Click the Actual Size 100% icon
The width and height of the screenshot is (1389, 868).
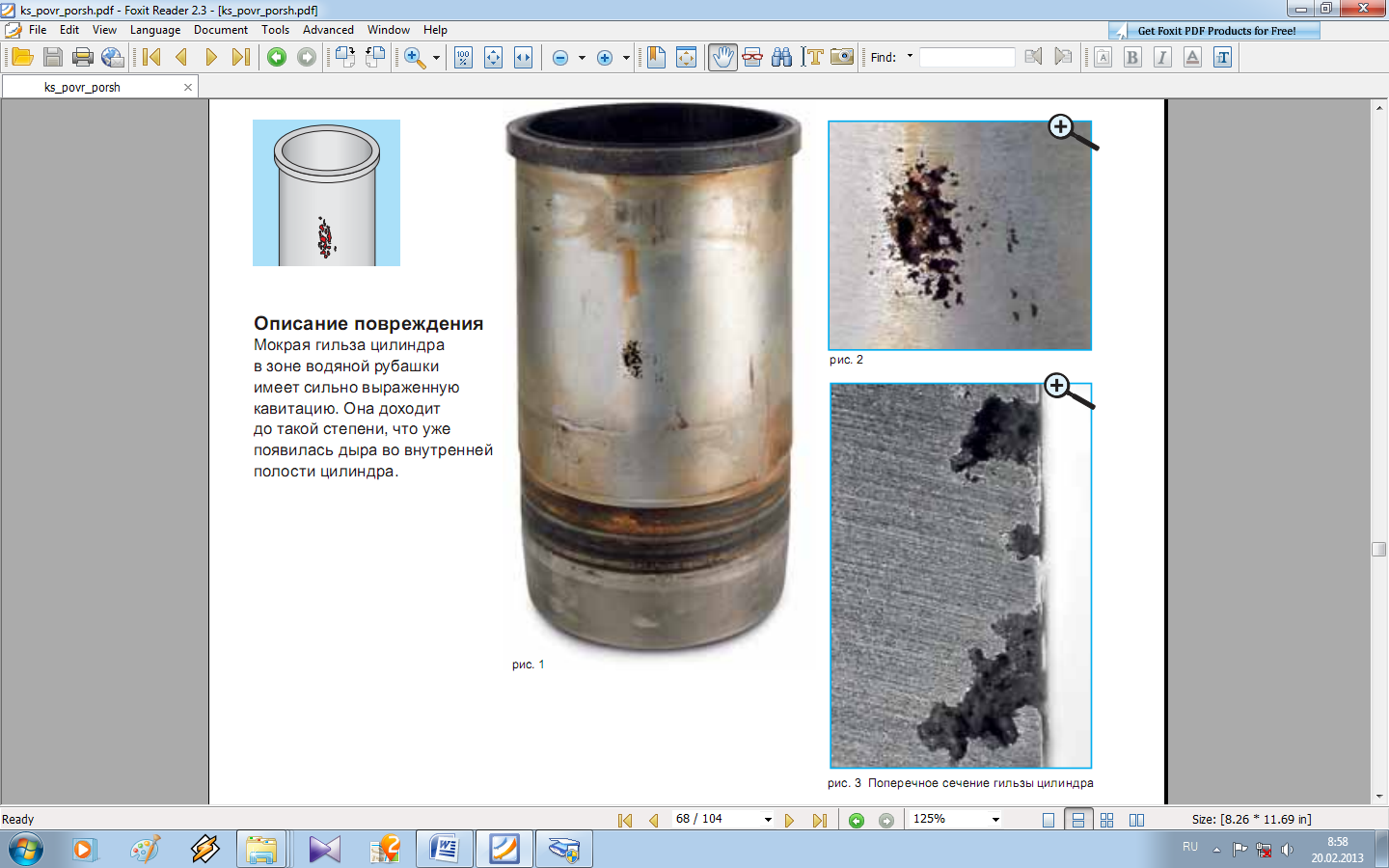coord(463,58)
